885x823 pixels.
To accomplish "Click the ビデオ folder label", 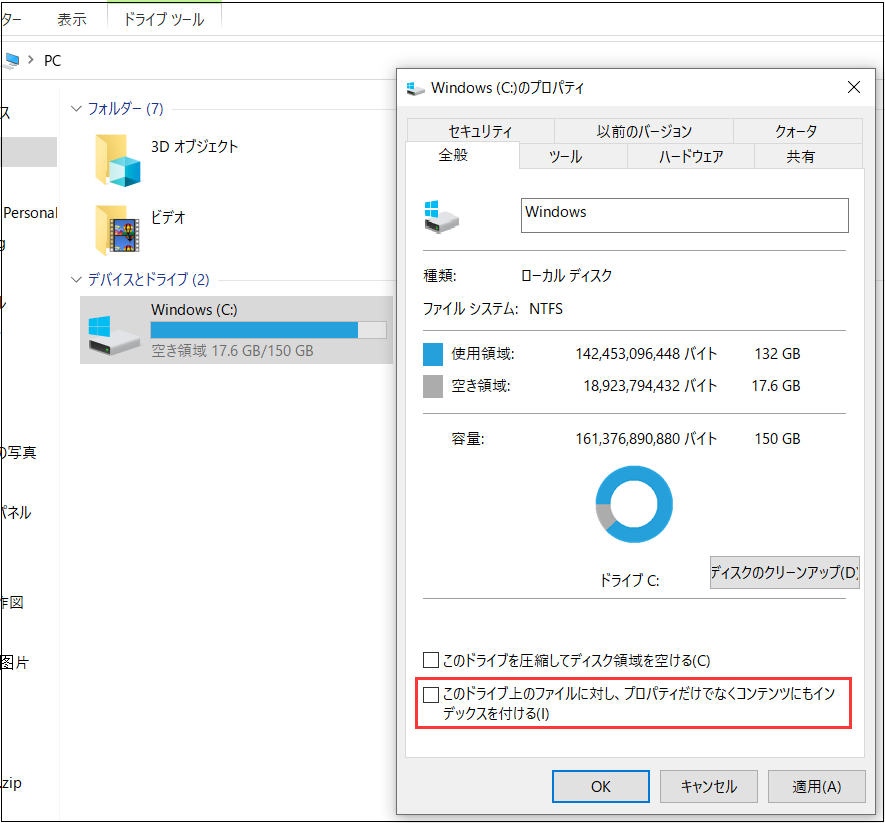I will tap(168, 217).
